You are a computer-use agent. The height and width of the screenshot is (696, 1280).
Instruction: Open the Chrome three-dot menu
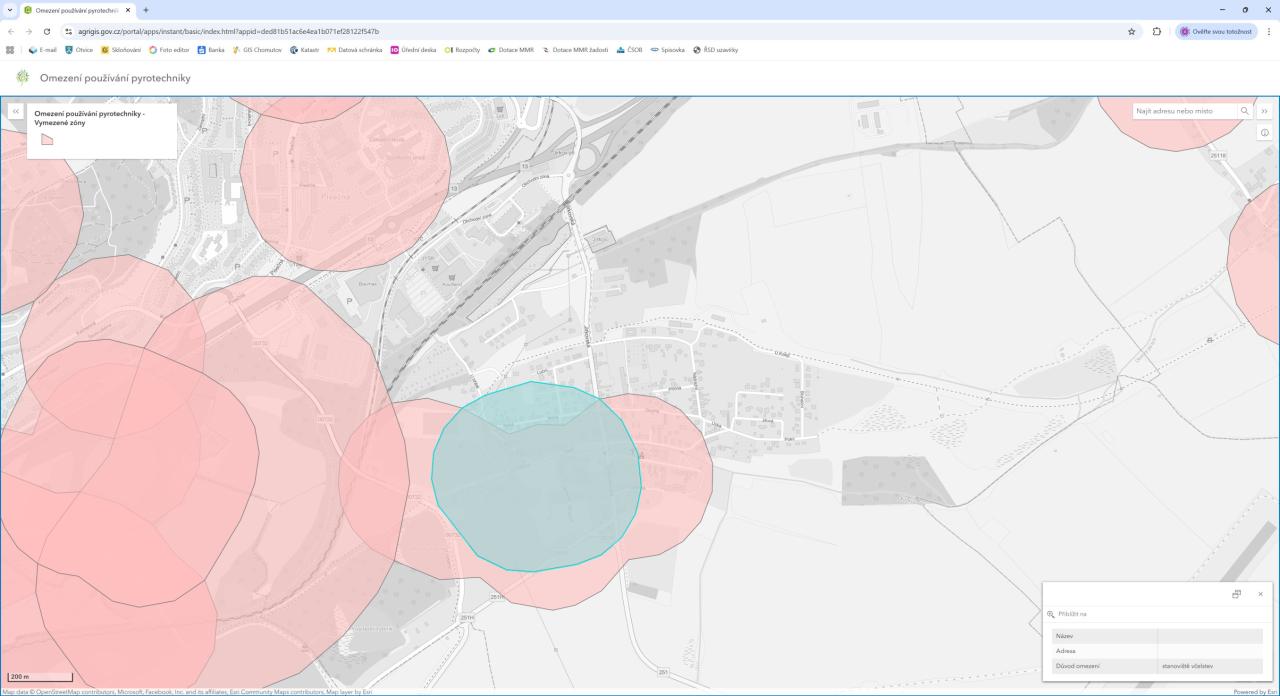[1268, 31]
